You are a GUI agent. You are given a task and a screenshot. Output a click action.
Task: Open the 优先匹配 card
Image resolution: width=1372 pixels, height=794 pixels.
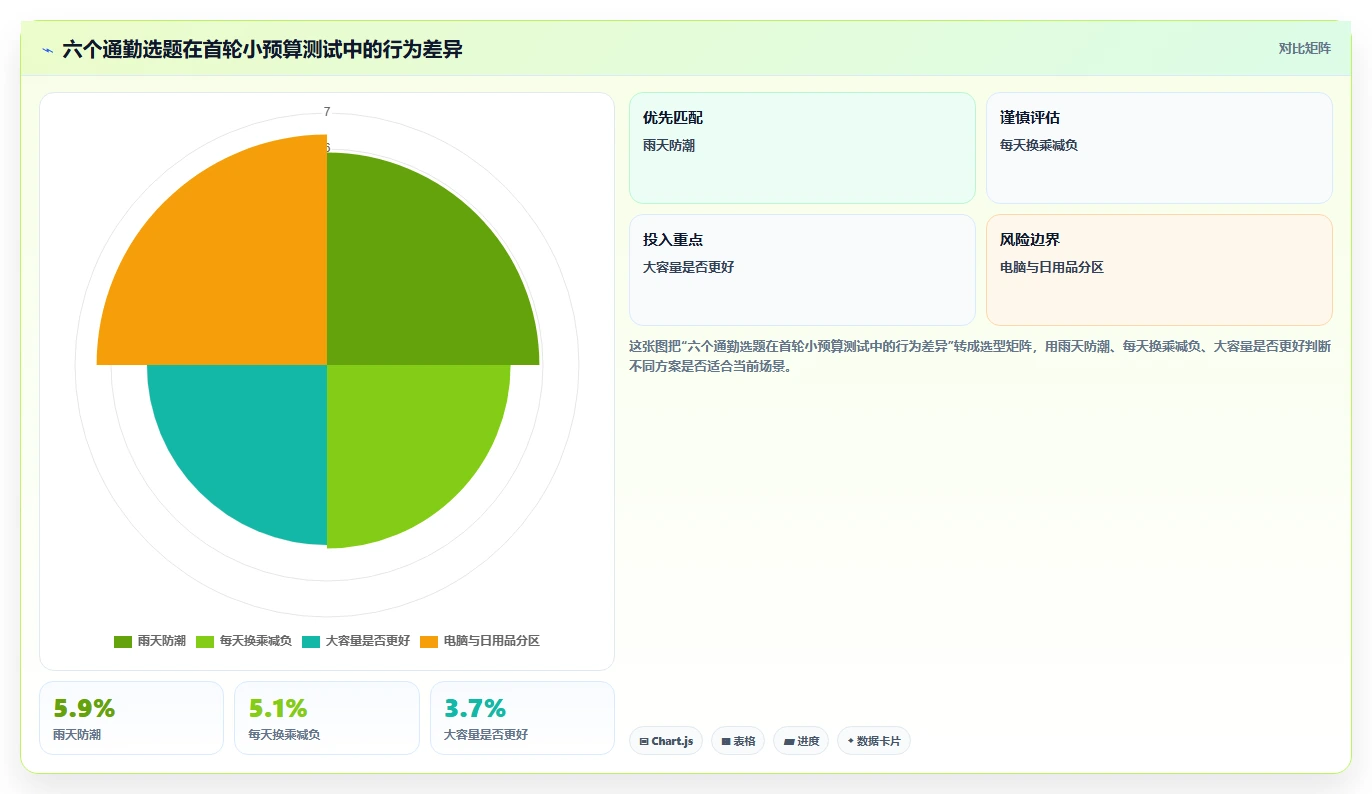coord(802,148)
